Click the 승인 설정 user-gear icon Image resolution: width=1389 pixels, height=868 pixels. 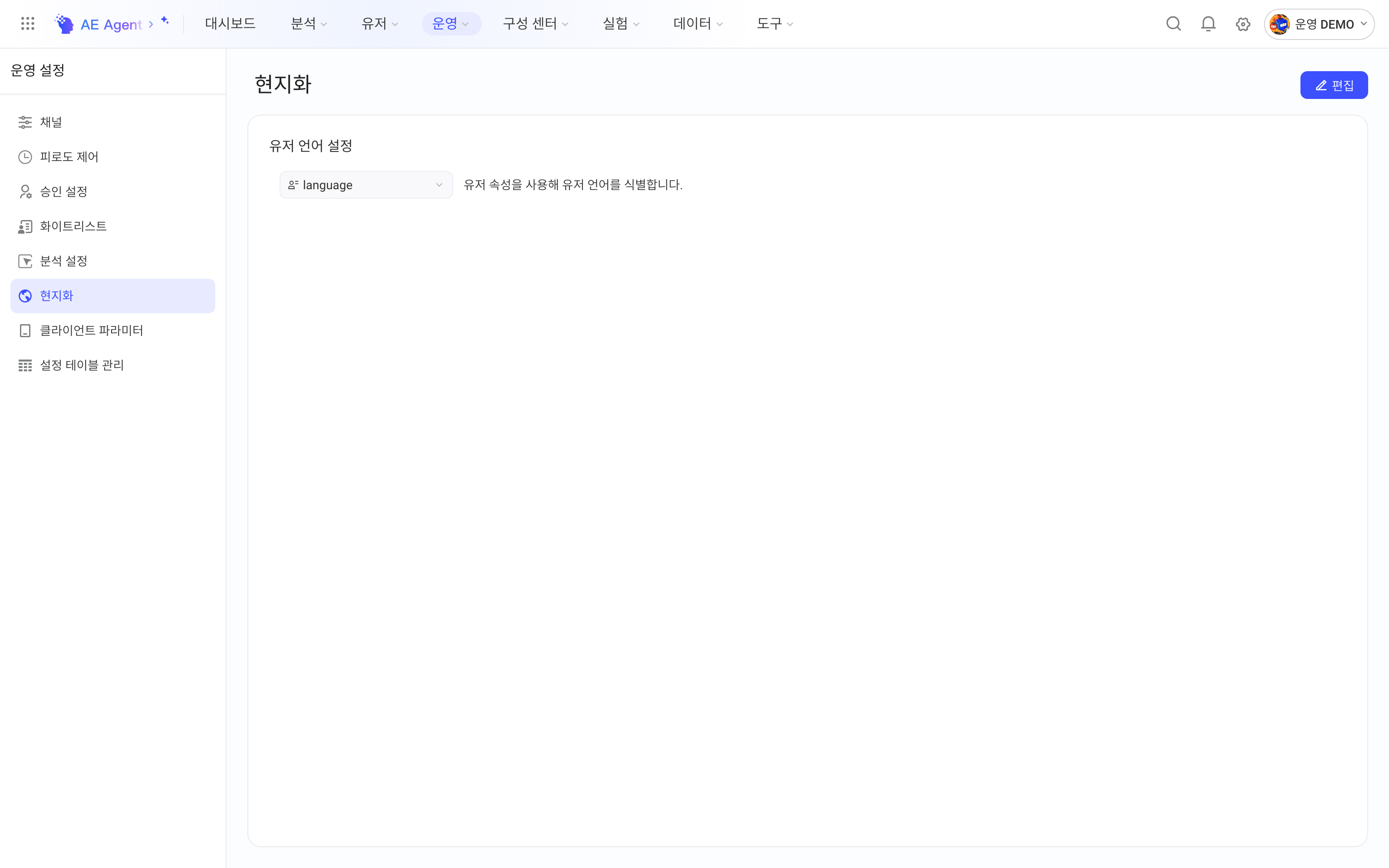click(x=25, y=192)
